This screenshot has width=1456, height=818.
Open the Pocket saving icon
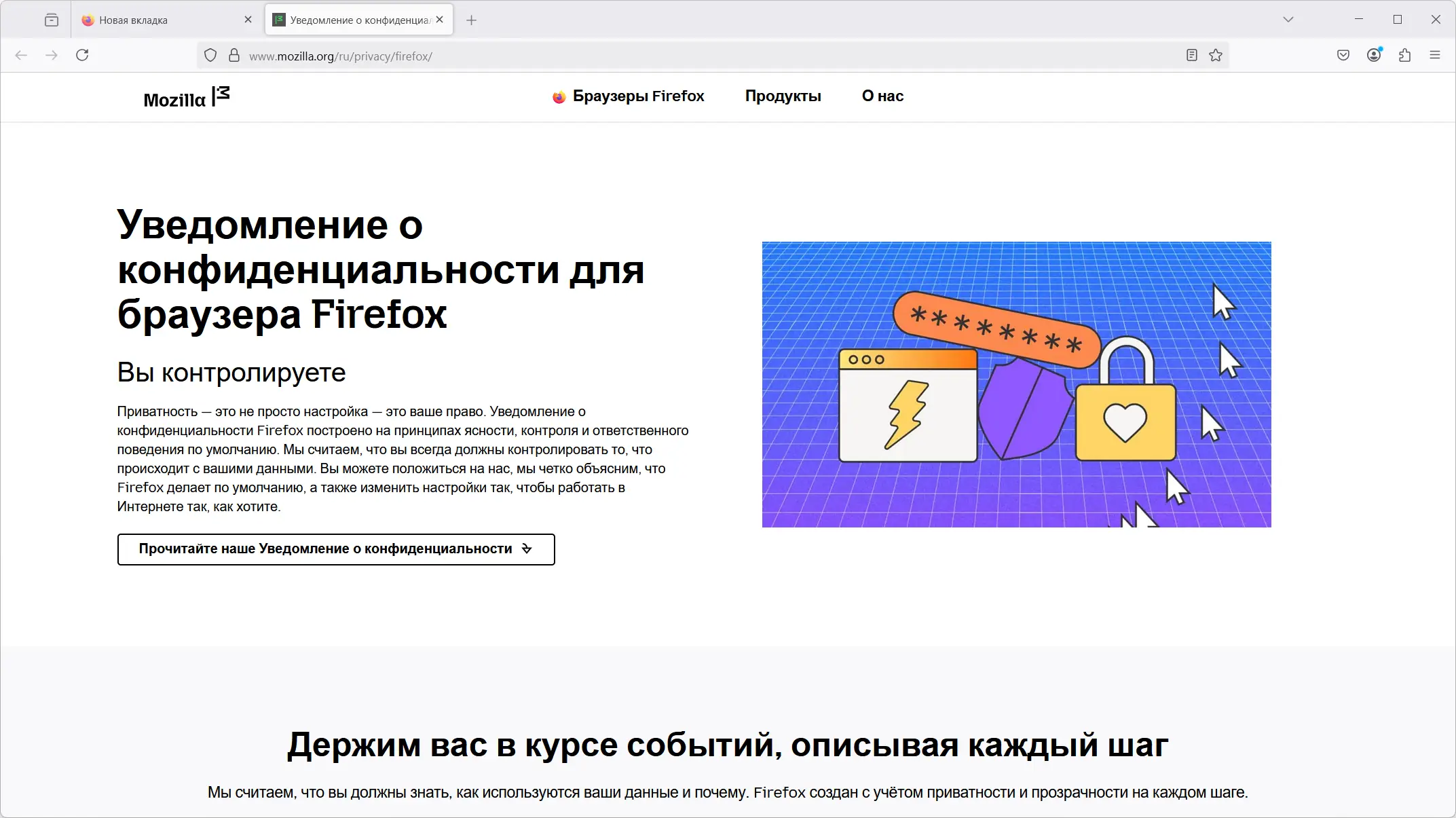[1342, 55]
